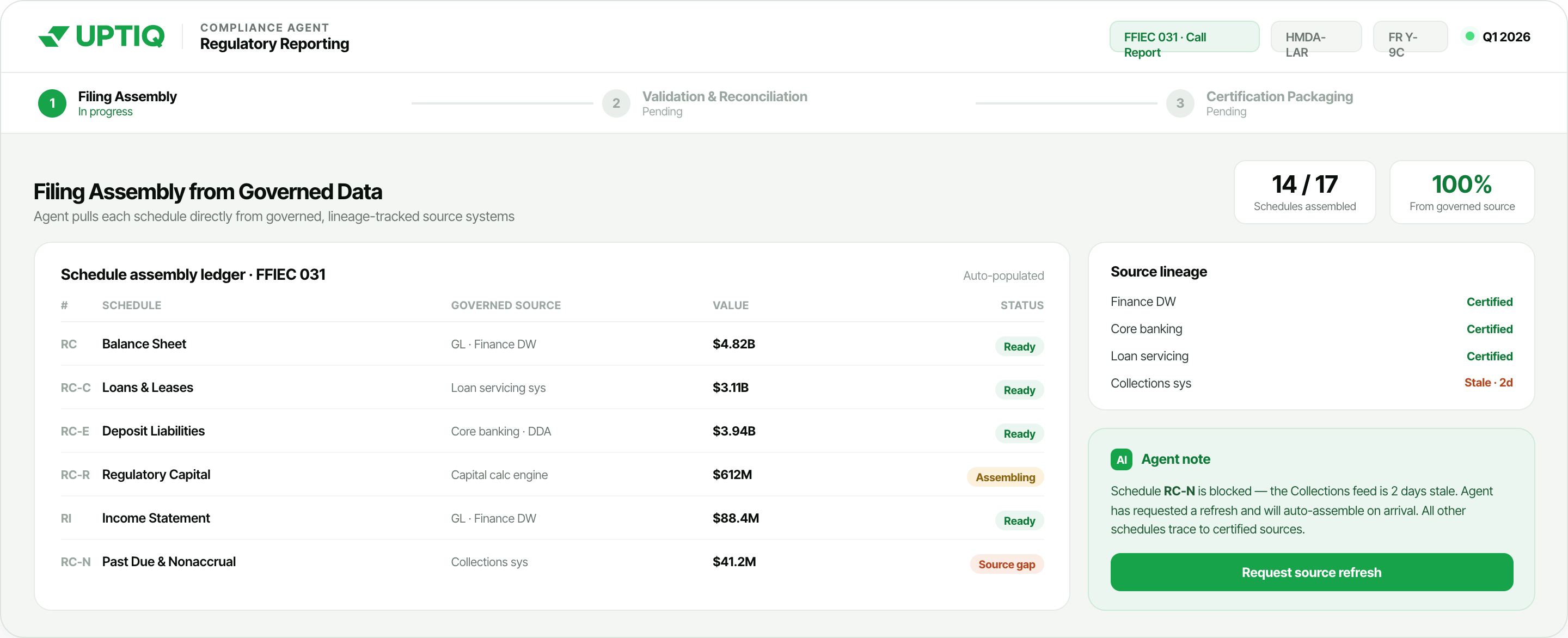This screenshot has height=638, width=1568.
Task: Click the 100% From governed source card
Action: pos(1461,192)
